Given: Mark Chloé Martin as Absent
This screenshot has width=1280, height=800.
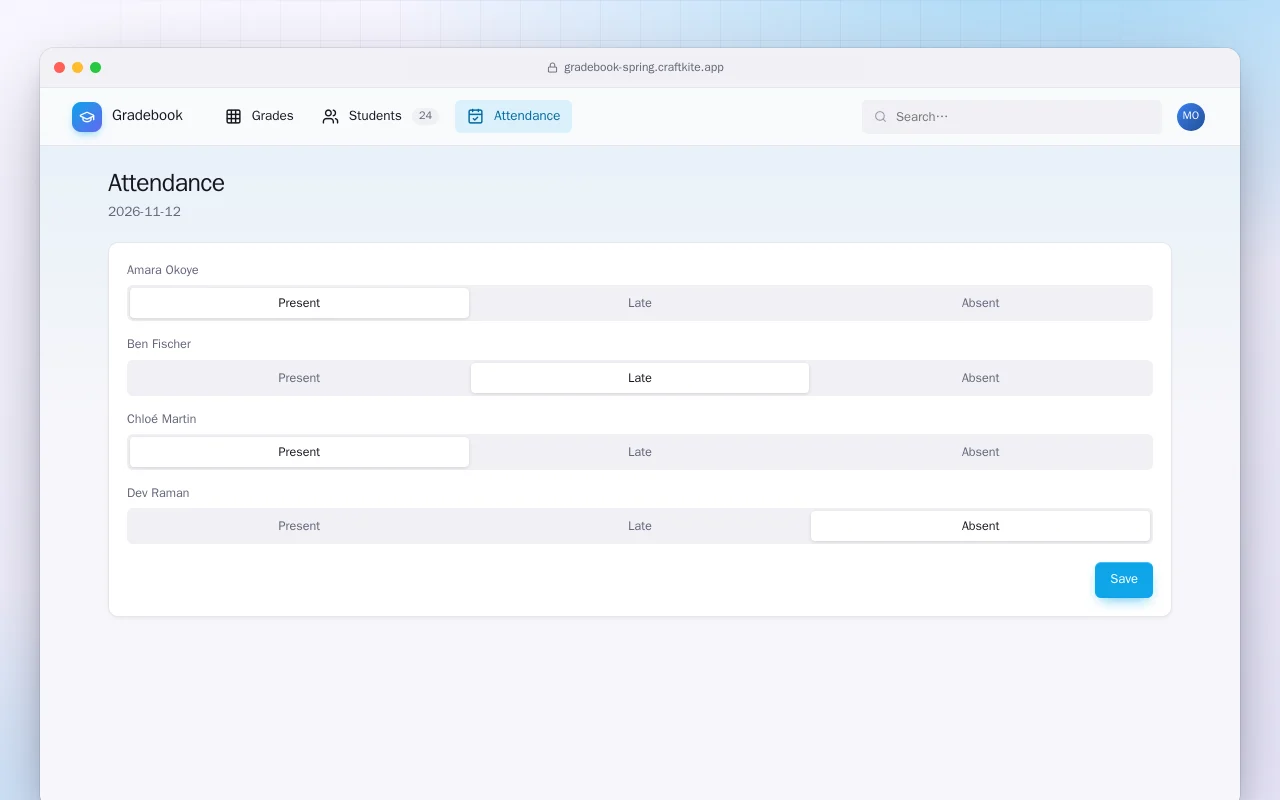Looking at the screenshot, I should coord(981,452).
